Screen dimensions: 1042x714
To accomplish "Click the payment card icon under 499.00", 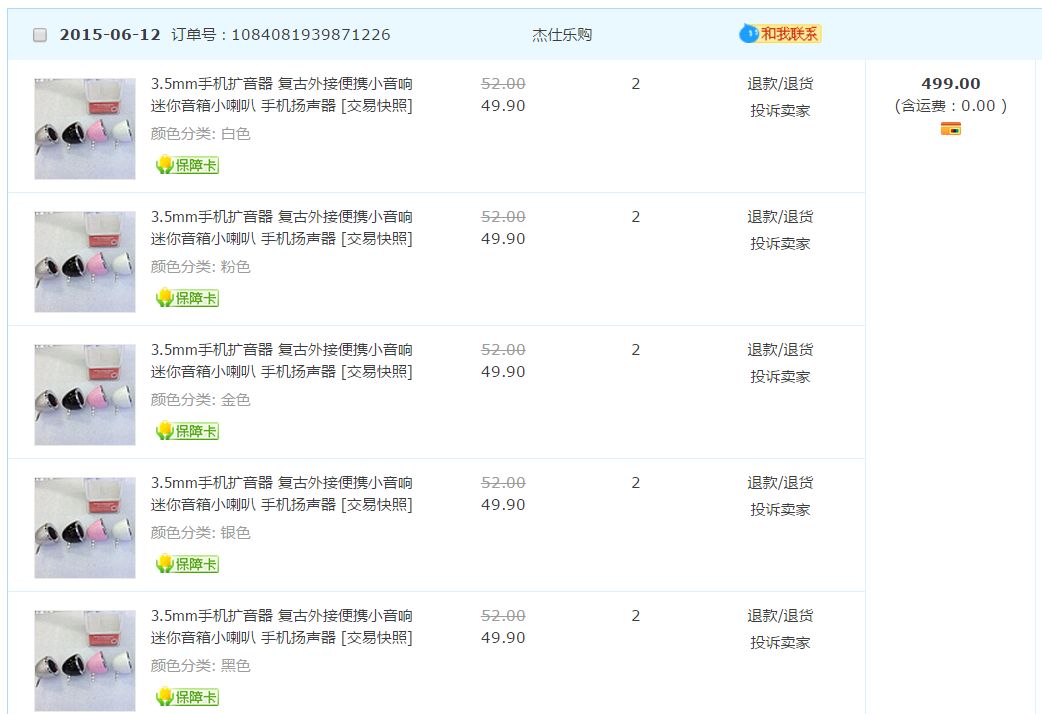I will click(950, 129).
